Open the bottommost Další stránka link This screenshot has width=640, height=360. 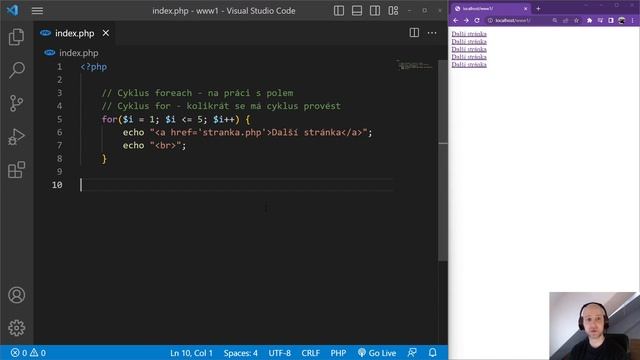[x=469, y=64]
